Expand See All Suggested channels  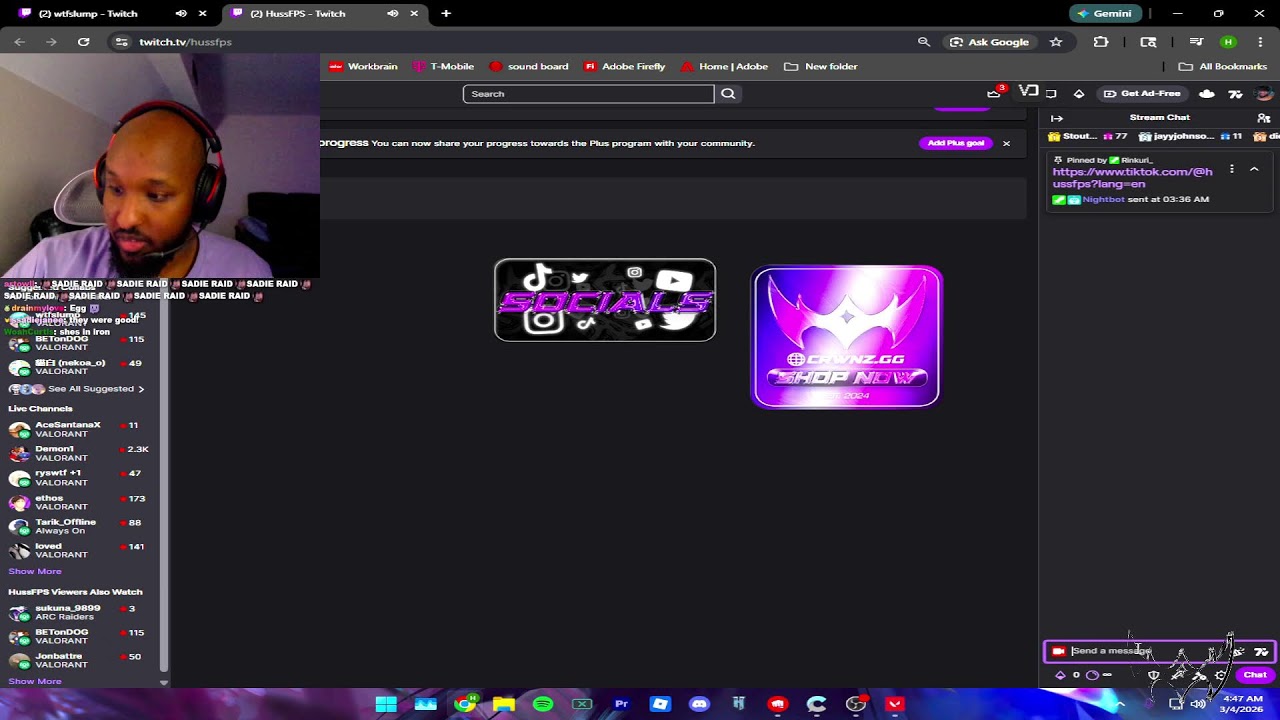pos(96,389)
